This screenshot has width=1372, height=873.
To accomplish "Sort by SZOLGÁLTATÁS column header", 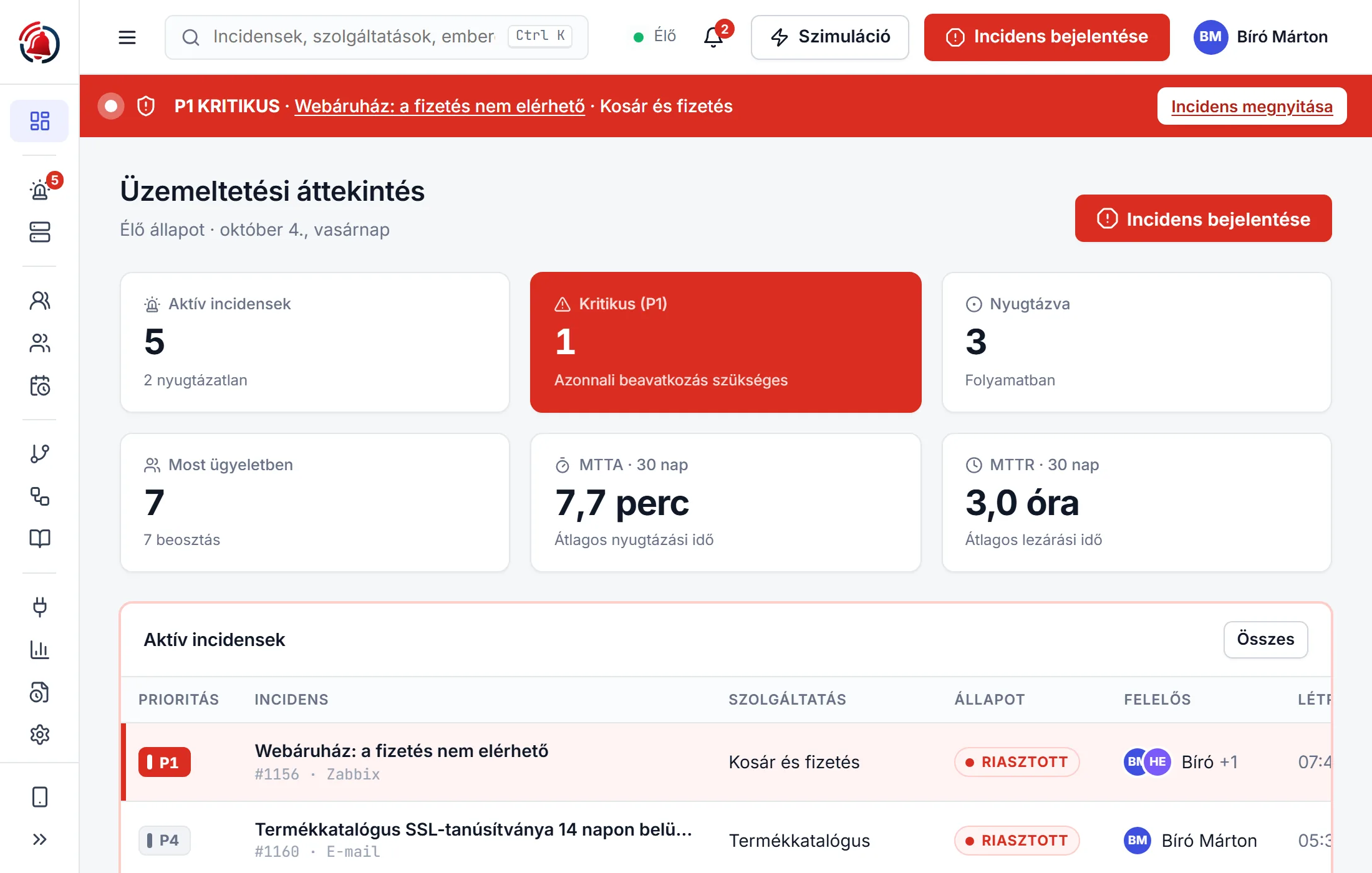I will 788,700.
